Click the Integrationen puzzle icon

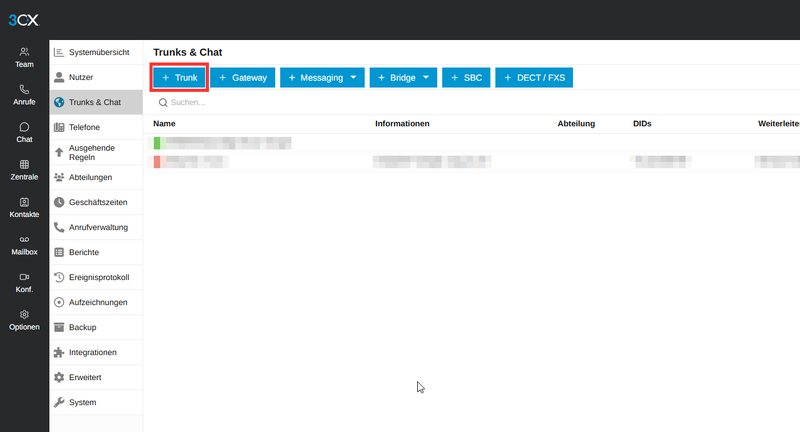59,352
